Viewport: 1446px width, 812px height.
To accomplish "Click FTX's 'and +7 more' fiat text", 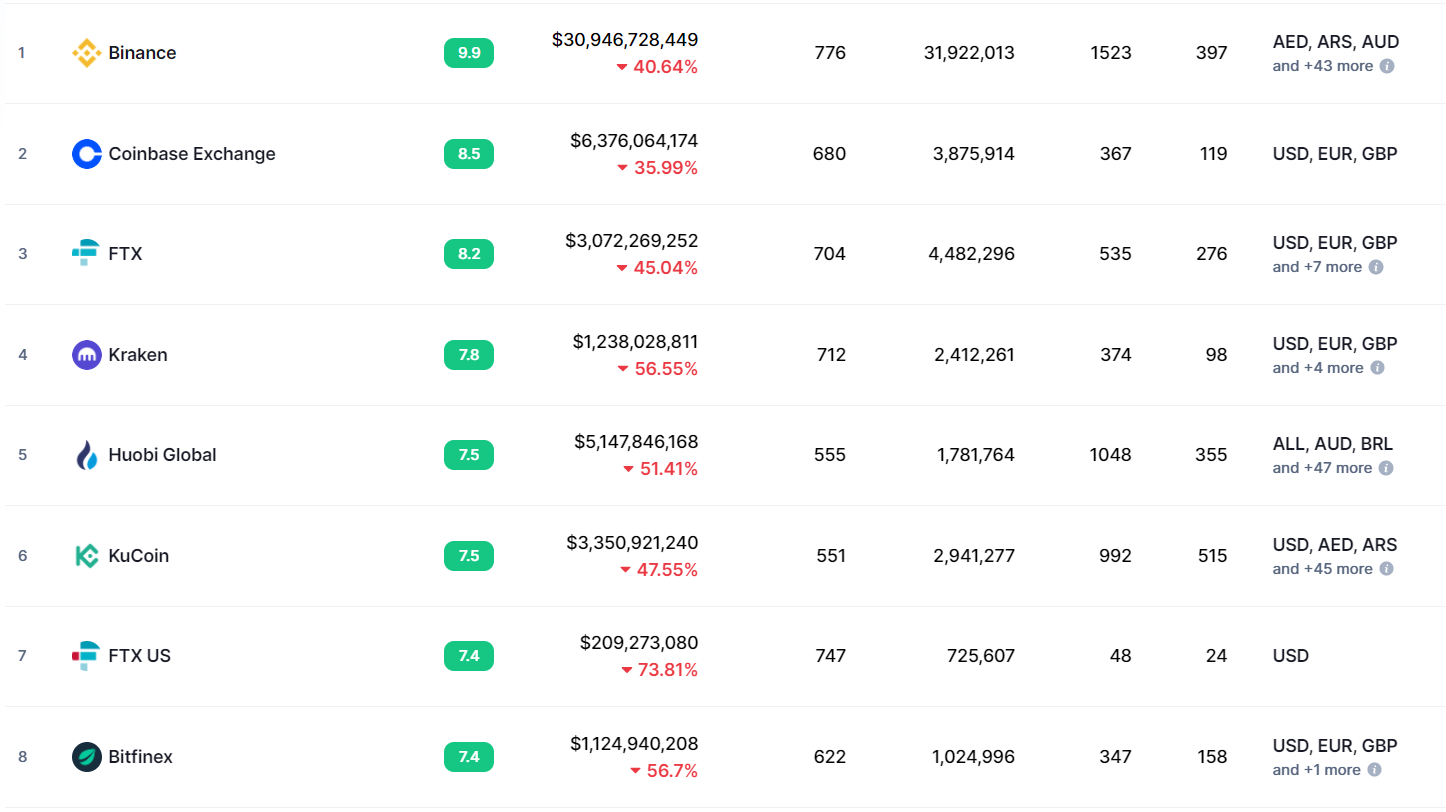I will [1317, 267].
